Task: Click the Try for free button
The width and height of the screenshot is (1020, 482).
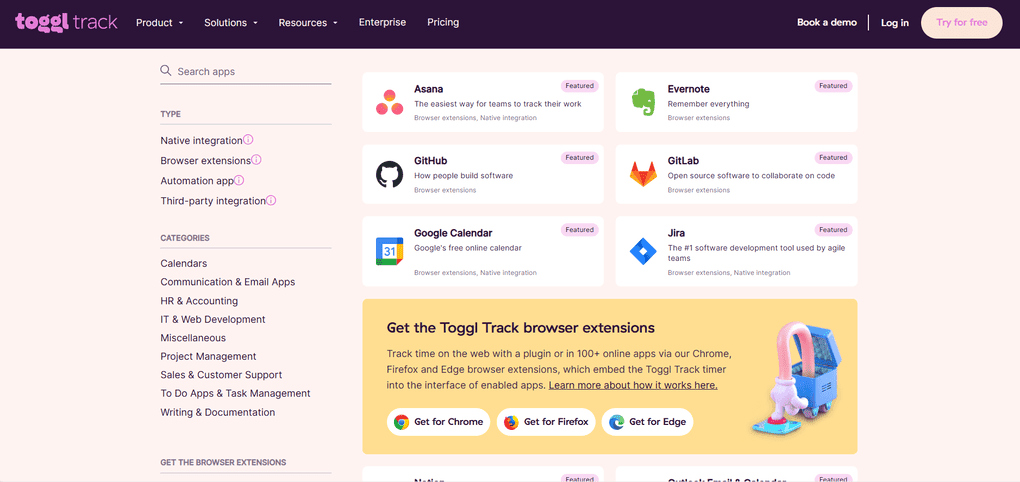Action: 961,23
